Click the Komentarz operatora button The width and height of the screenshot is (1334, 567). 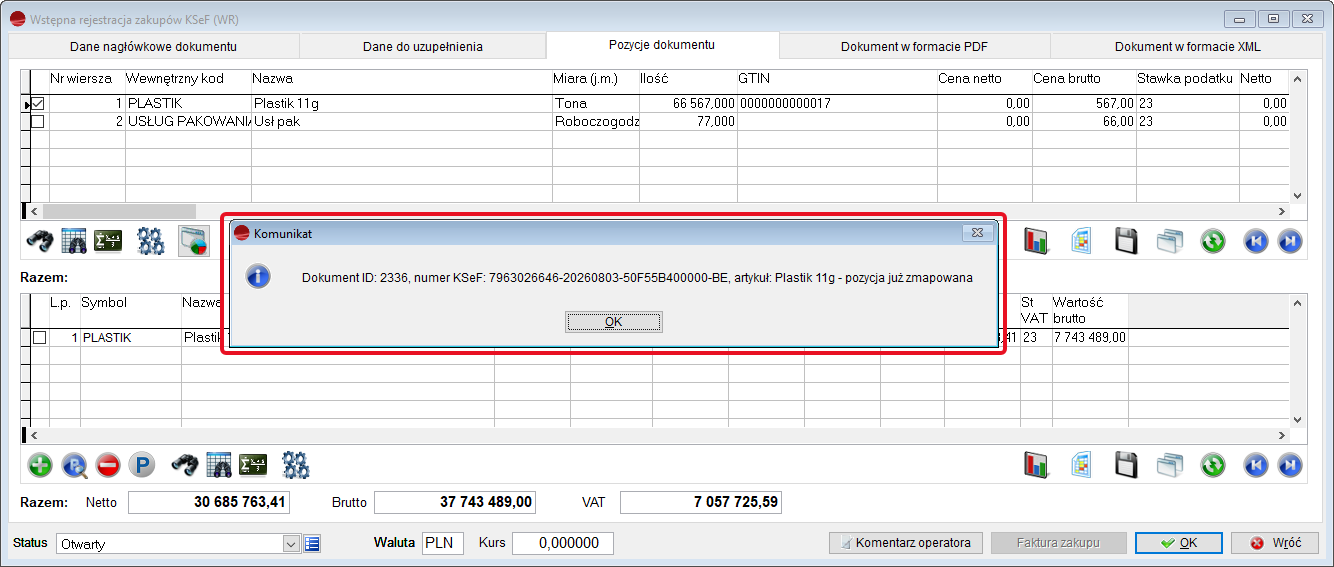pyautogui.click(x=905, y=543)
